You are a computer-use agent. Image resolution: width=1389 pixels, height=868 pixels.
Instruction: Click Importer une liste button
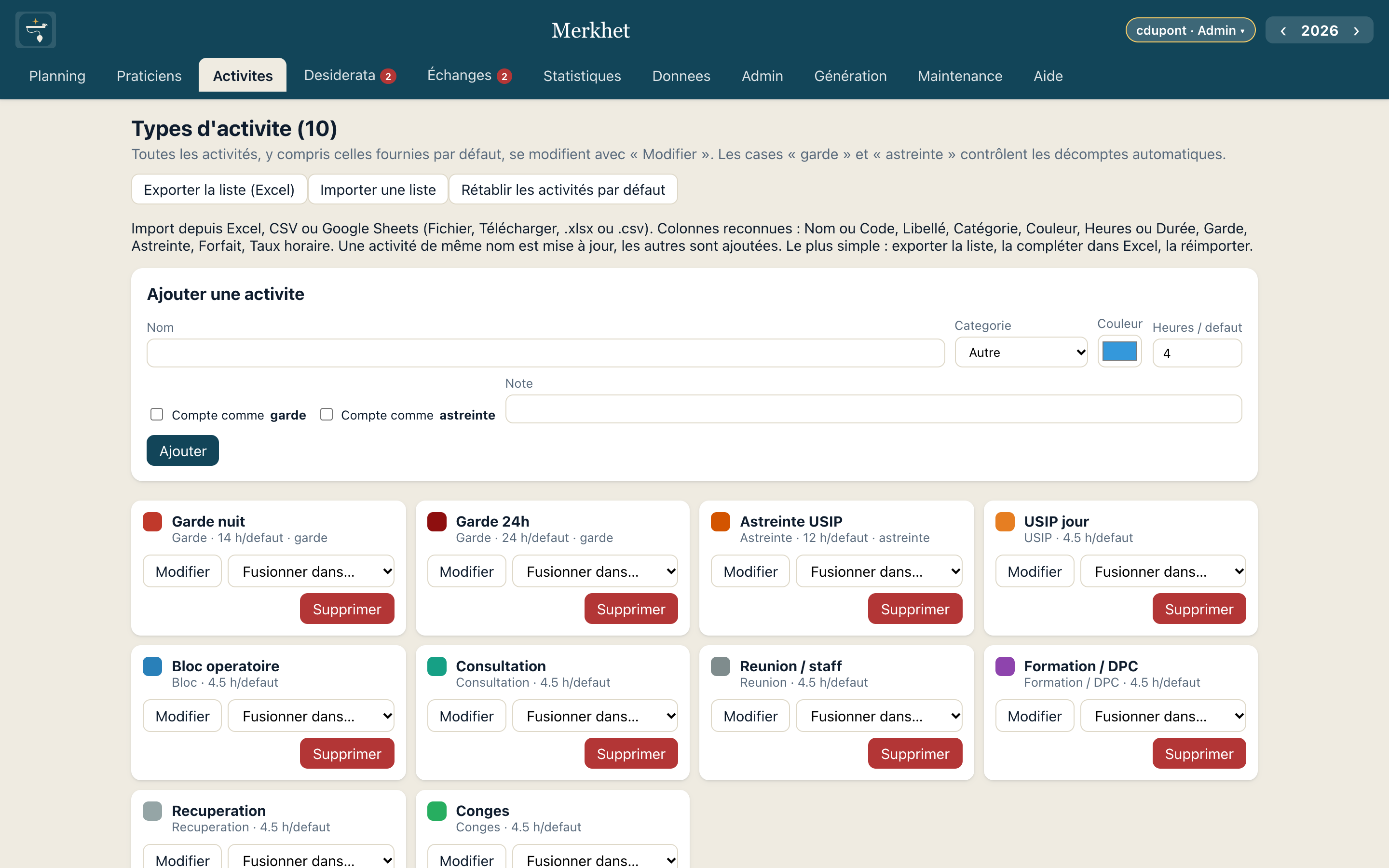coord(378,190)
